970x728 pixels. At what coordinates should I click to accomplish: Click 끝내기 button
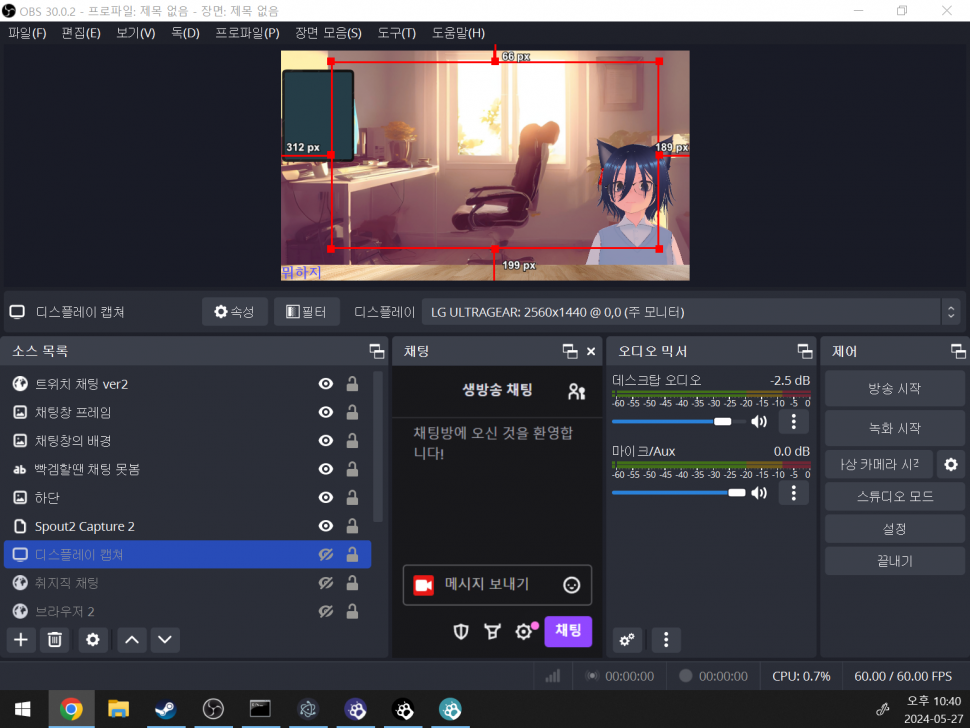[895, 561]
